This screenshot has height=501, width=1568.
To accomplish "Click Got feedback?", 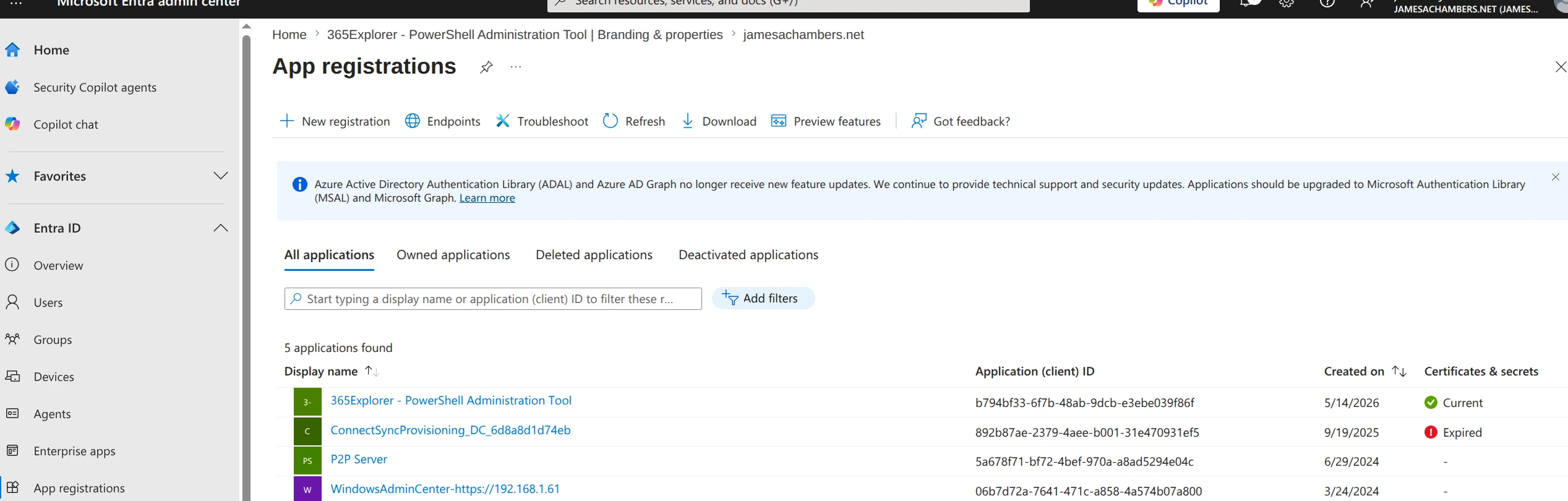I will click(961, 121).
